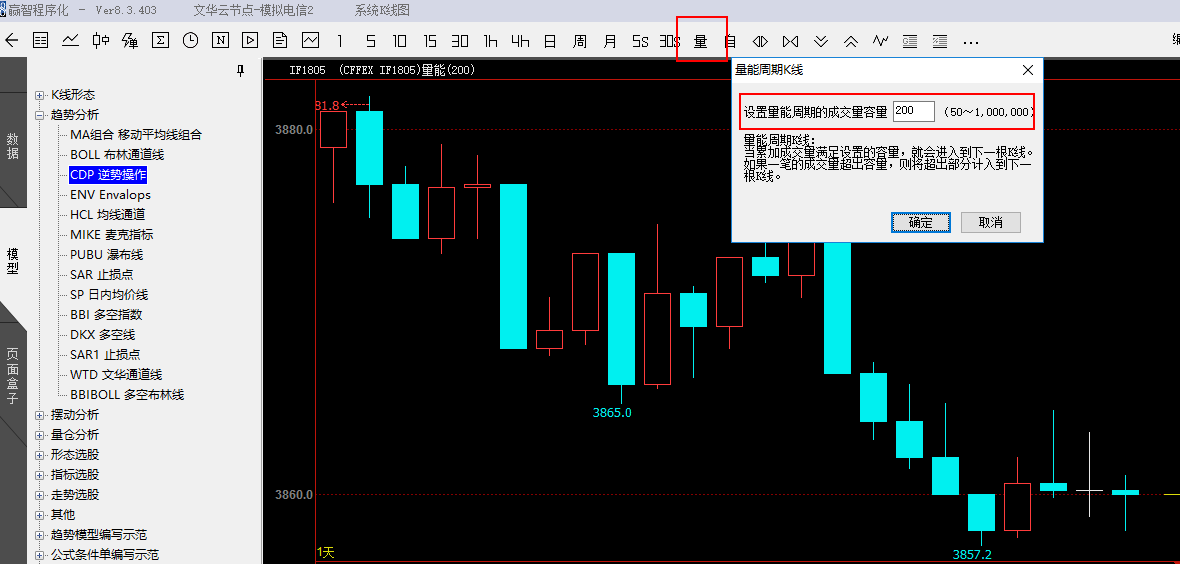Image resolution: width=1180 pixels, height=564 pixels.
Task: Click the double chevron up icon
Action: click(850, 41)
